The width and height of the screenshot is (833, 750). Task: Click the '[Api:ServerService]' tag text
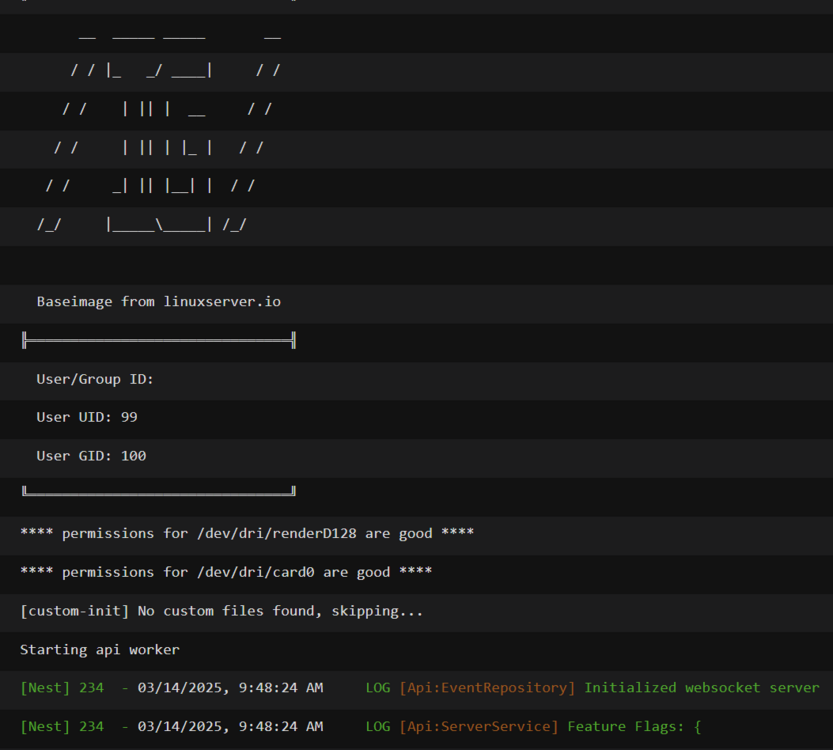[x=479, y=727]
